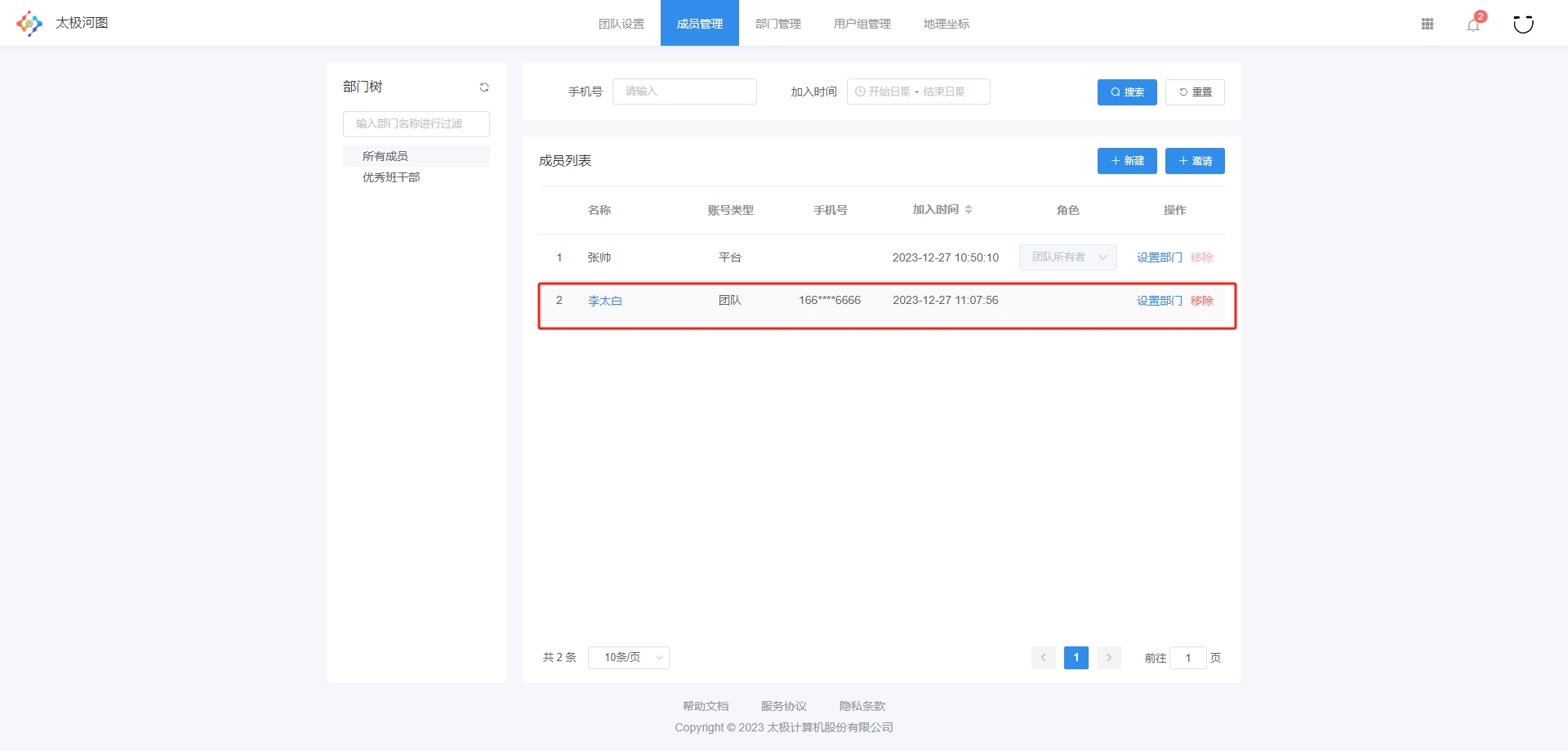Click the 2023-12-27 10:50:10 timestamp
The height and width of the screenshot is (751, 1568).
click(x=946, y=257)
